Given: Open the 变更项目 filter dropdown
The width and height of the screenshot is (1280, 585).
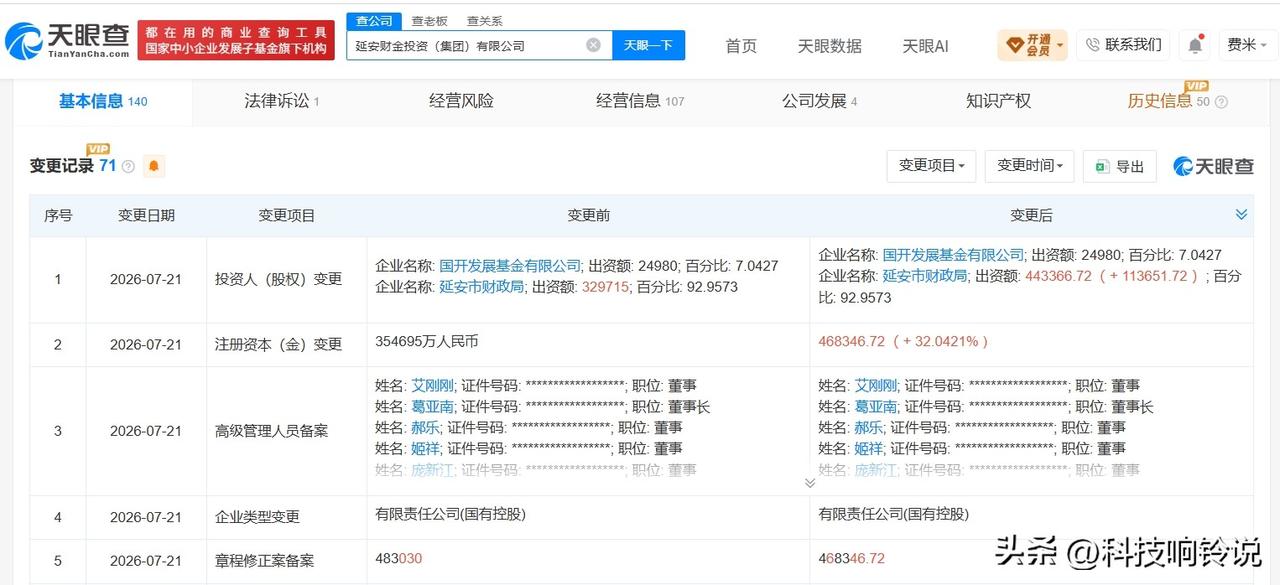Looking at the screenshot, I should (932, 166).
